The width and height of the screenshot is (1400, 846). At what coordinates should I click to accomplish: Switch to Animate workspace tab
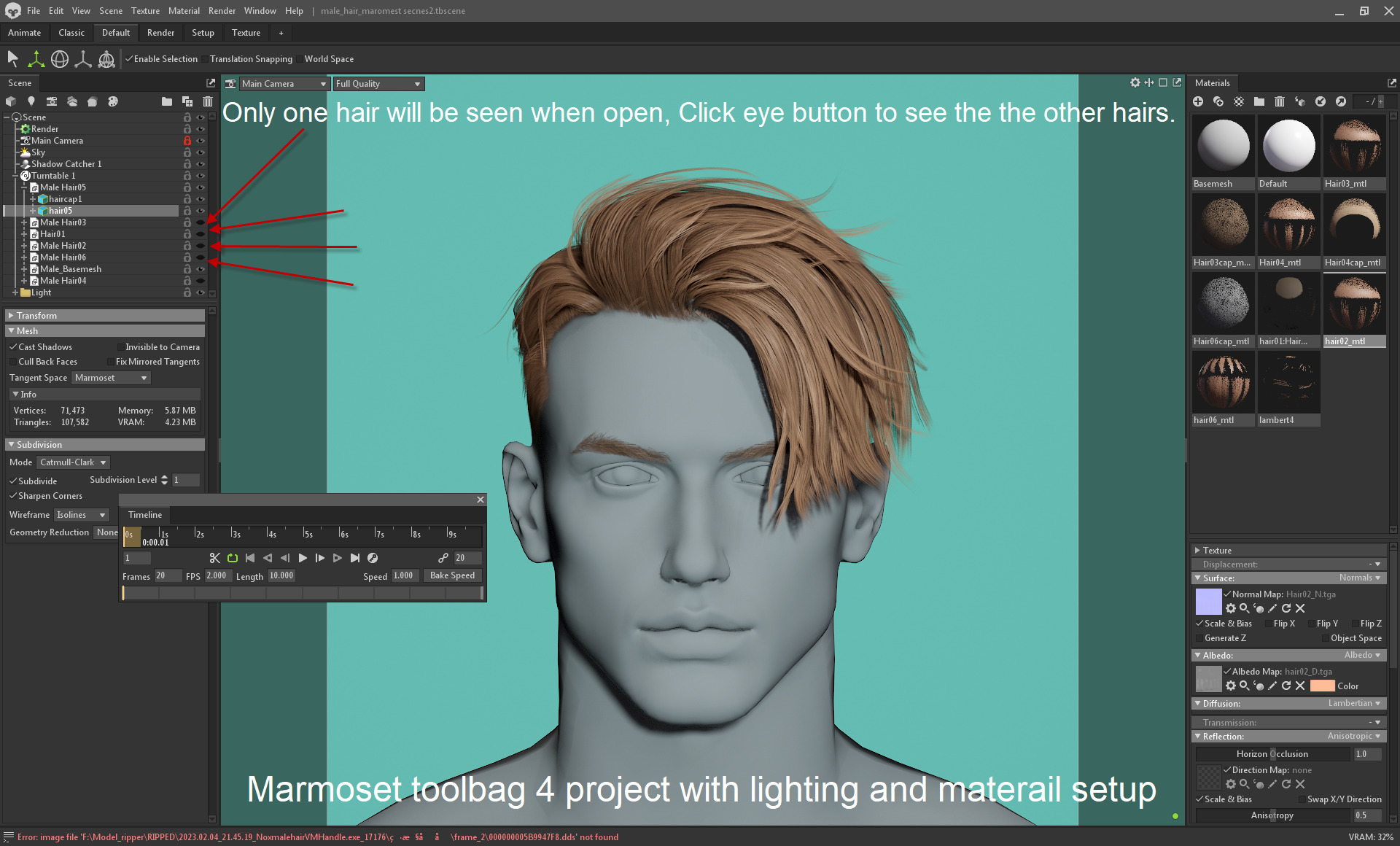[x=24, y=33]
